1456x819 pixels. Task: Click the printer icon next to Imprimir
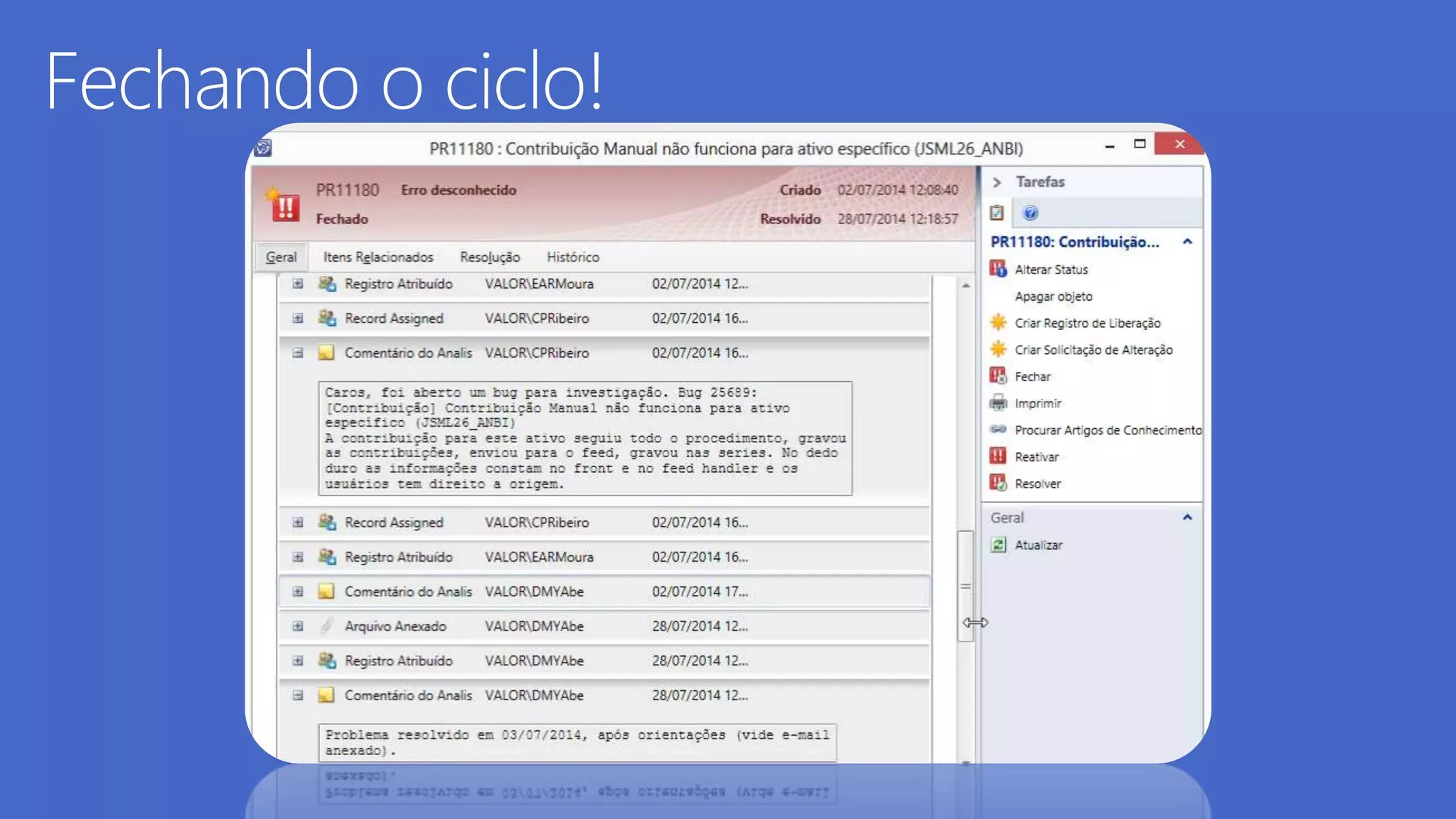tap(998, 402)
